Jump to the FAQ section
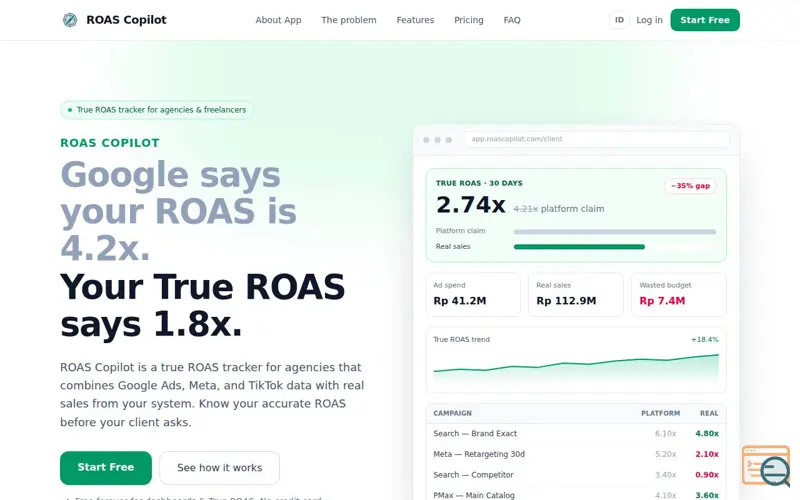Image resolution: width=800 pixels, height=500 pixels. 512,20
